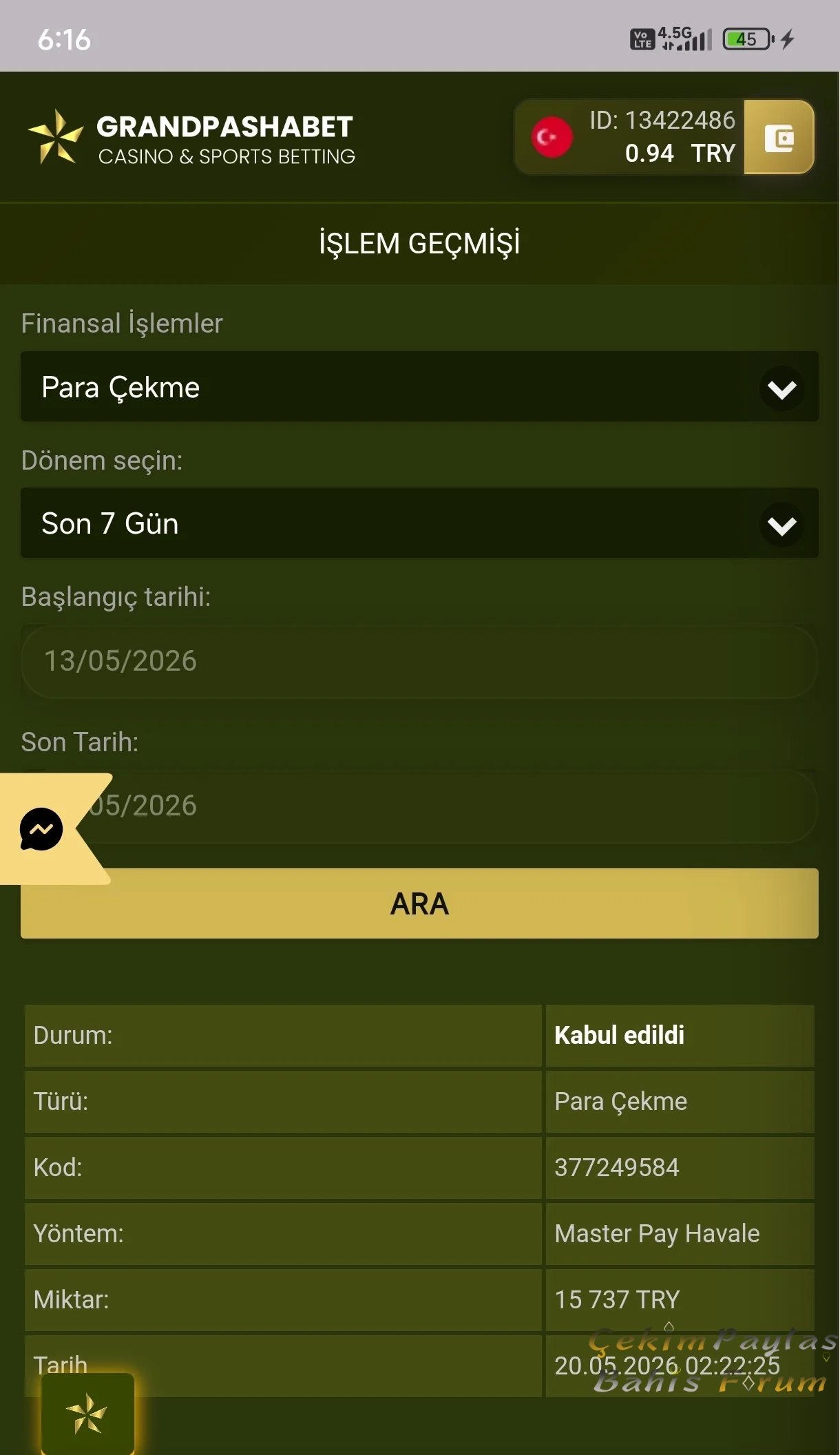Open the Dönem seçin period selector

419,523
